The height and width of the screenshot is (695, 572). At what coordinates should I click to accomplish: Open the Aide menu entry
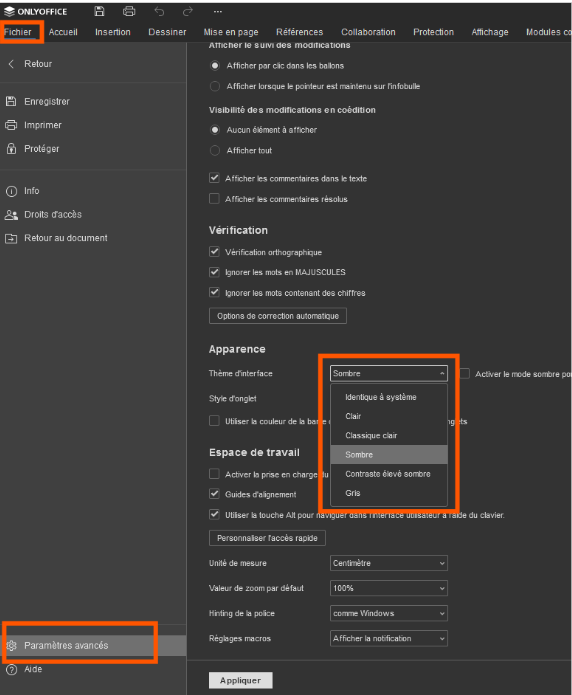tap(93, 669)
